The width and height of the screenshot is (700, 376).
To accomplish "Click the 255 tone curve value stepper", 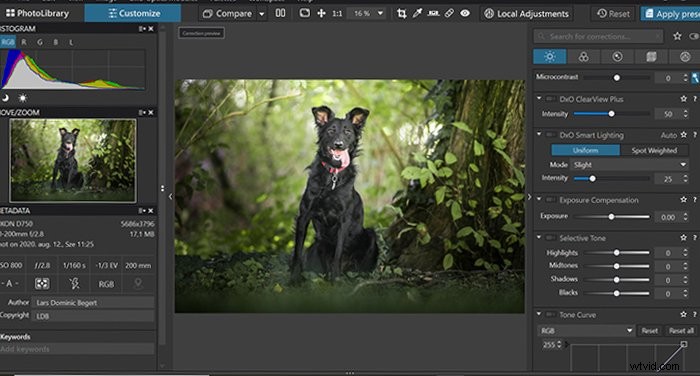I will [x=558, y=345].
